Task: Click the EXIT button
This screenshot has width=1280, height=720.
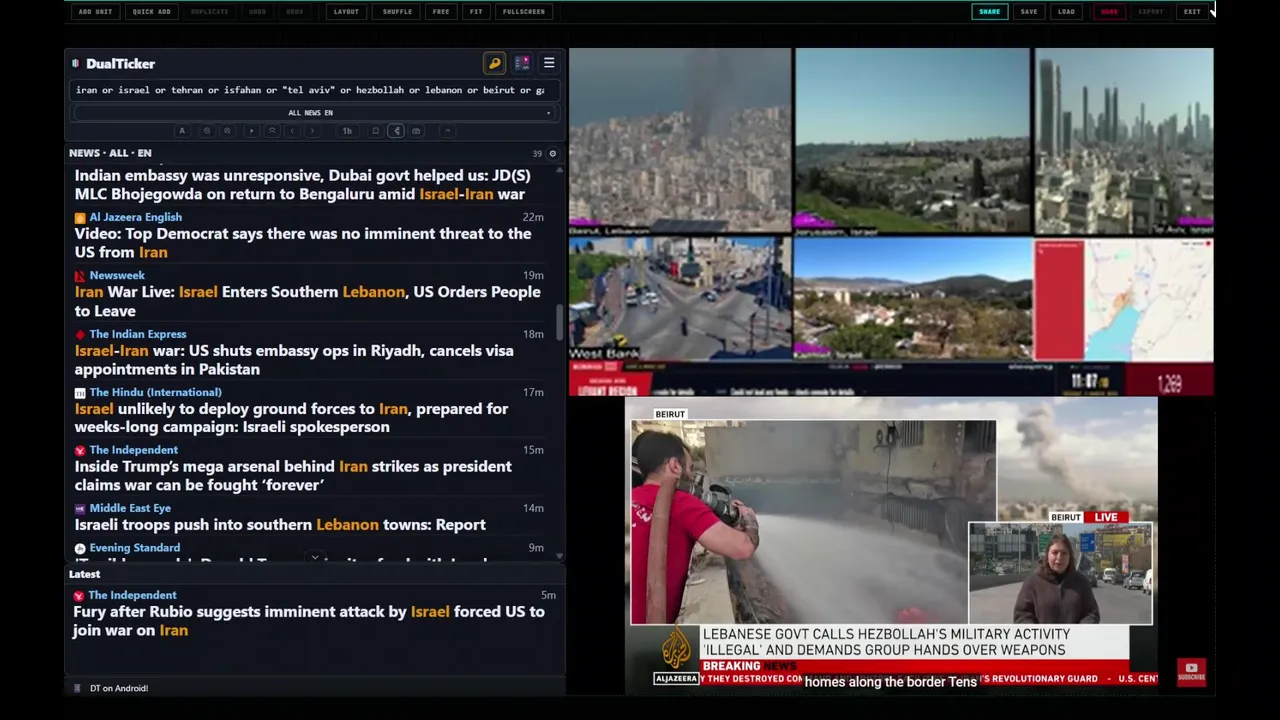Action: pos(1192,11)
